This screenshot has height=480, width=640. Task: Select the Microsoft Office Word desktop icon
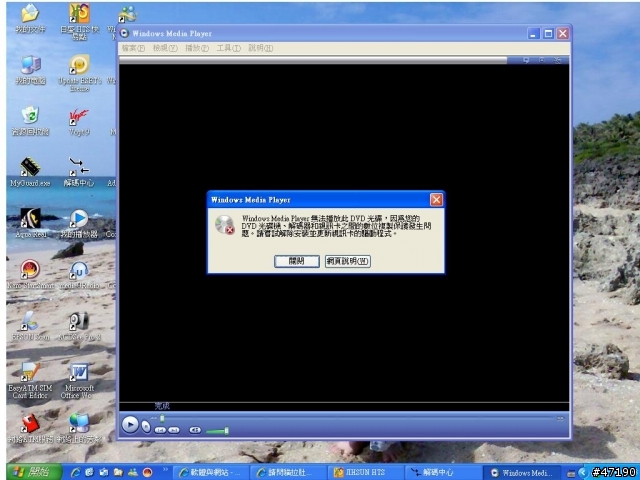[79, 380]
